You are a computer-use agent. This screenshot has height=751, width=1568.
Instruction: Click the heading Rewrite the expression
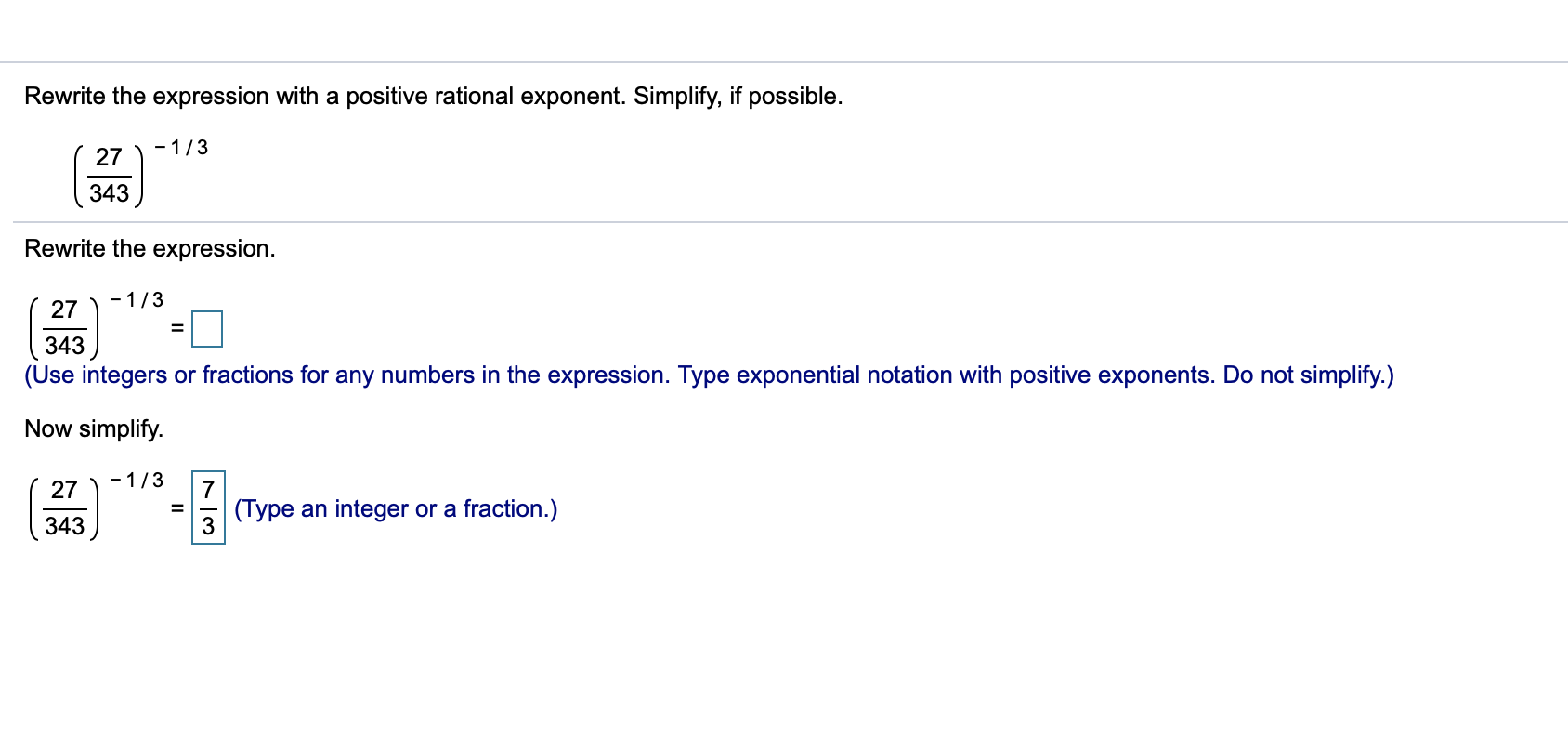click(x=149, y=248)
